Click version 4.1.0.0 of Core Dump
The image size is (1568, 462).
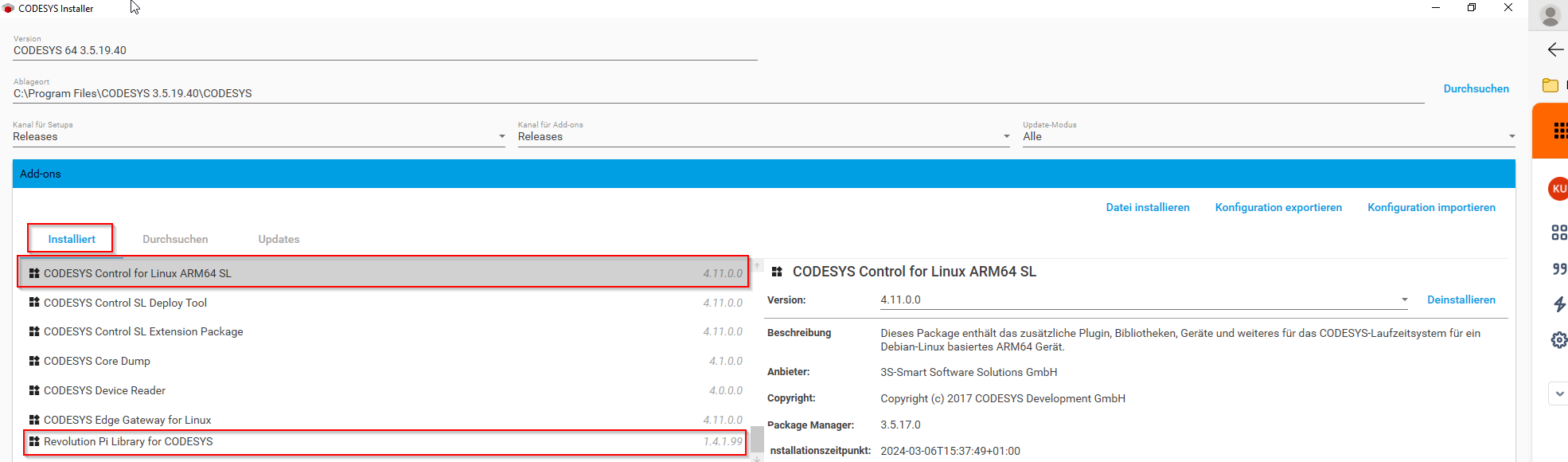(x=726, y=361)
